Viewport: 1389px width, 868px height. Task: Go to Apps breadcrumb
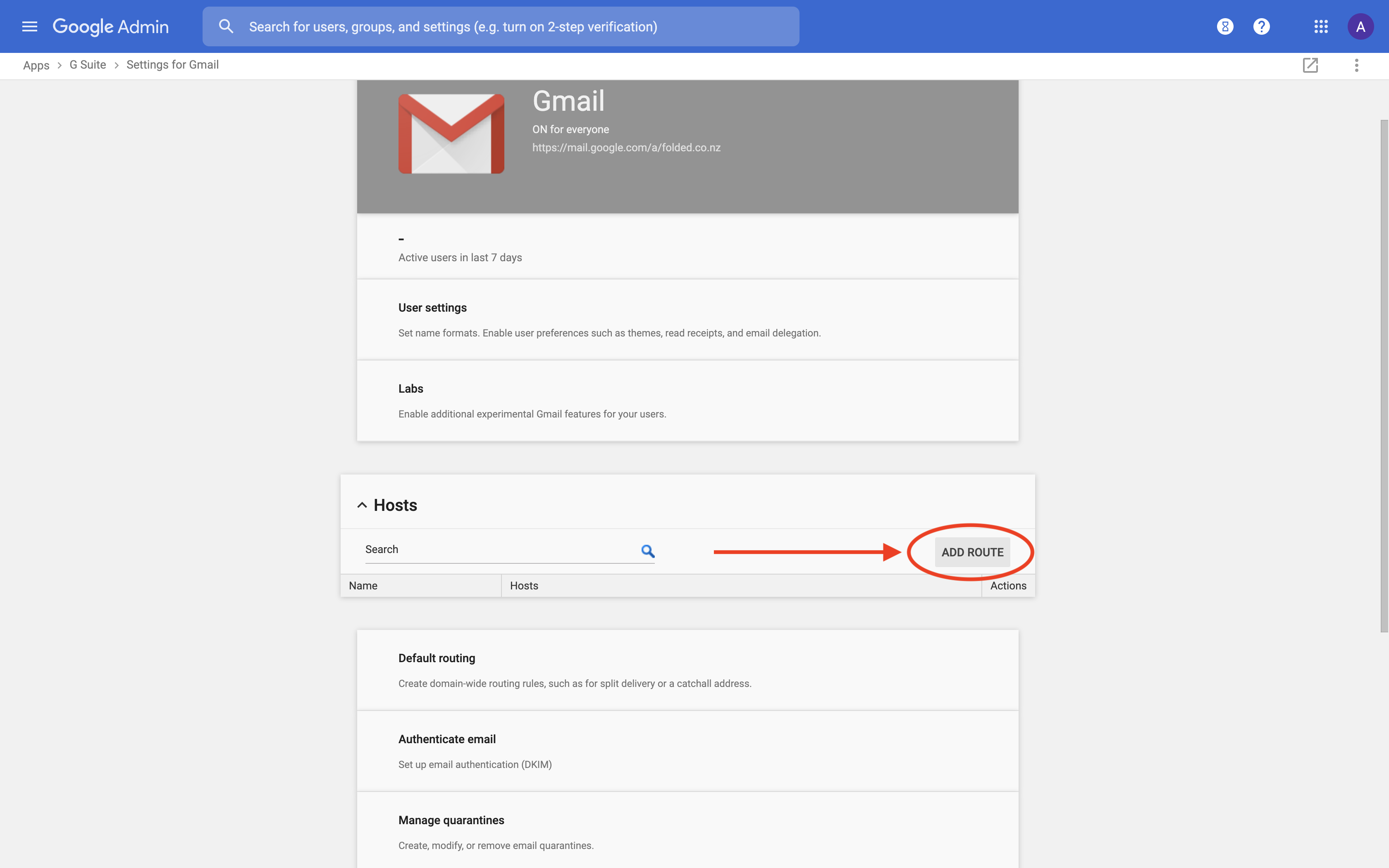point(36,65)
